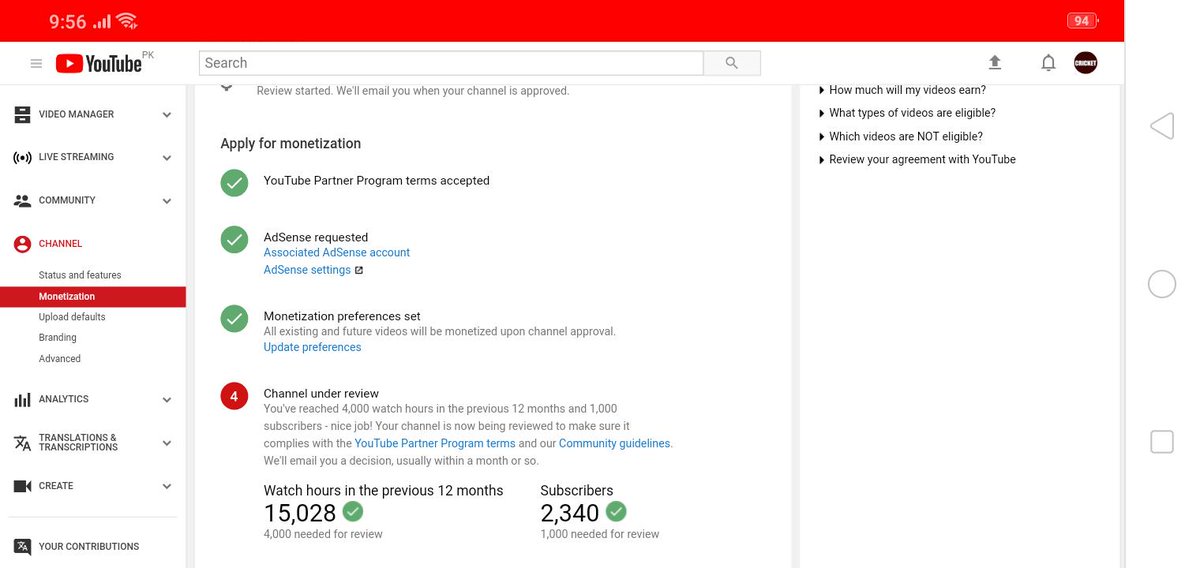Image resolution: width=1200 pixels, height=568 pixels.
Task: Click the green check for Partner Program terms accepted
Action: [234, 183]
